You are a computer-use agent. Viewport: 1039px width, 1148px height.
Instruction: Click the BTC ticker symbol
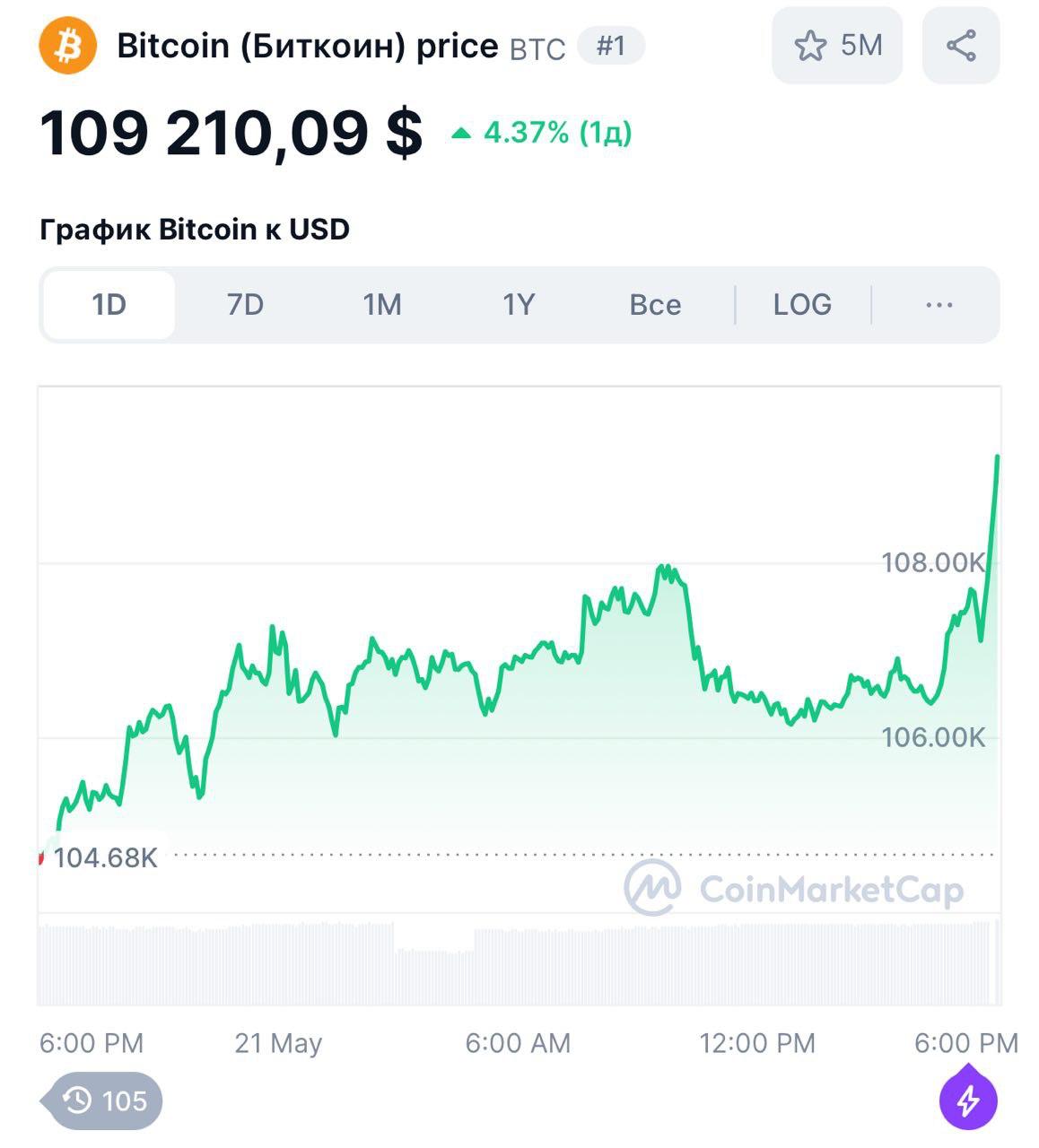[x=537, y=49]
